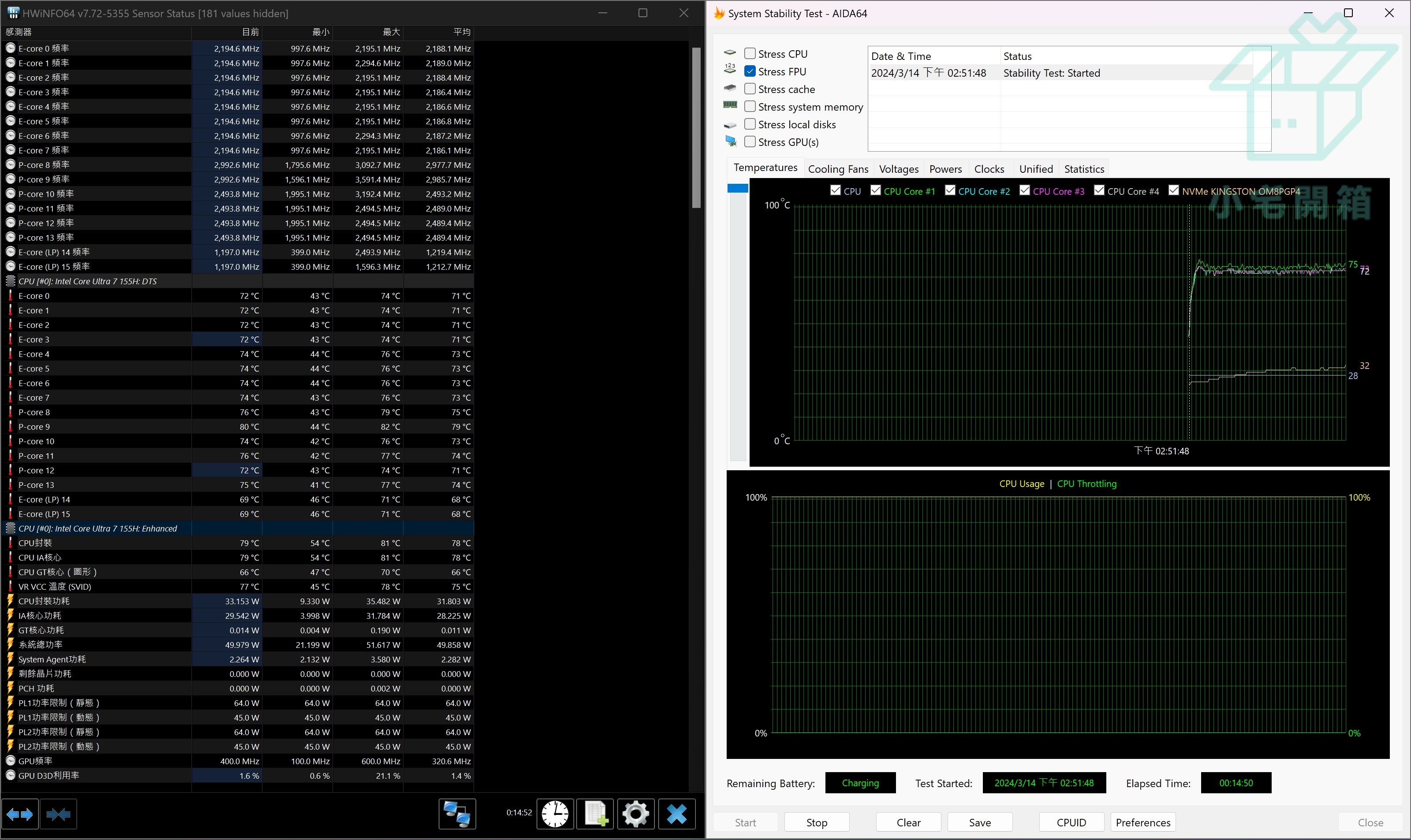Enable Stress local disks checkbox

[750, 123]
